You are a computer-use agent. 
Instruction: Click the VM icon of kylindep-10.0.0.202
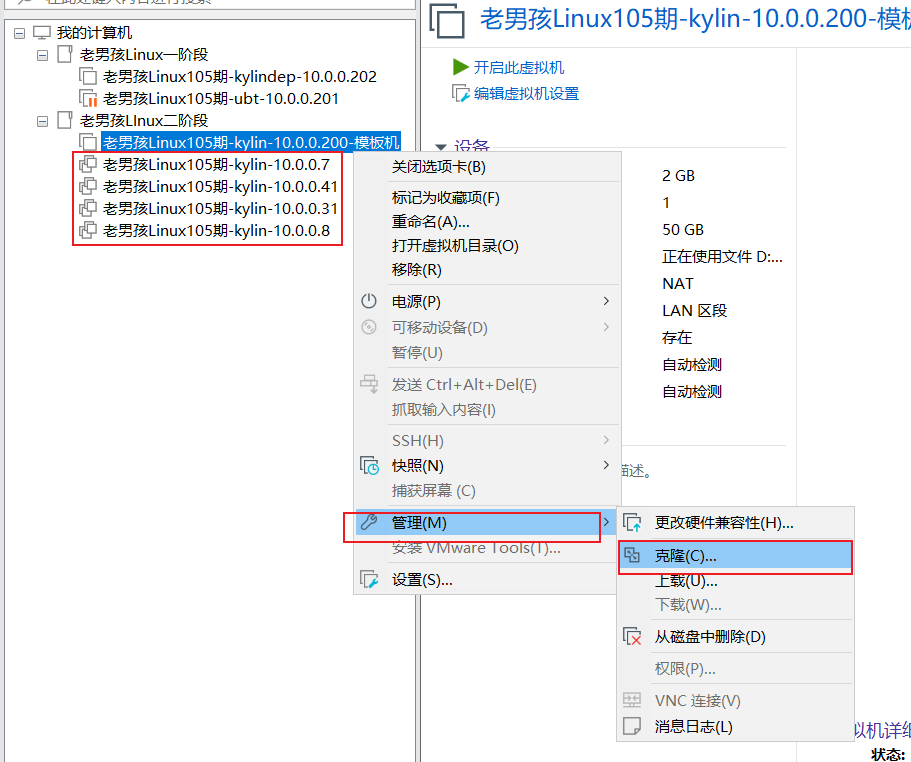pos(88,77)
